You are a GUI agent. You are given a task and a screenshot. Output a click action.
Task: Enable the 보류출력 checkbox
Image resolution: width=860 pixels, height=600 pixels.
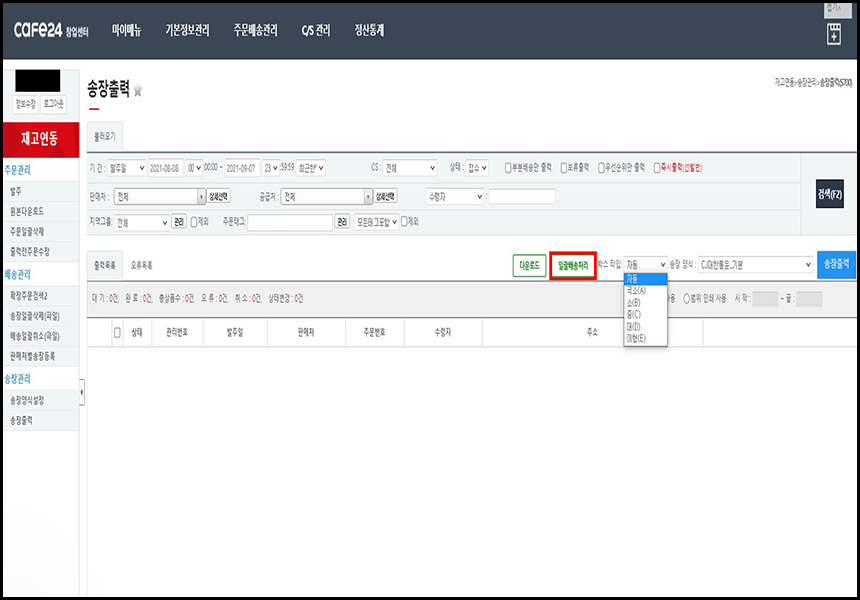(x=563, y=168)
